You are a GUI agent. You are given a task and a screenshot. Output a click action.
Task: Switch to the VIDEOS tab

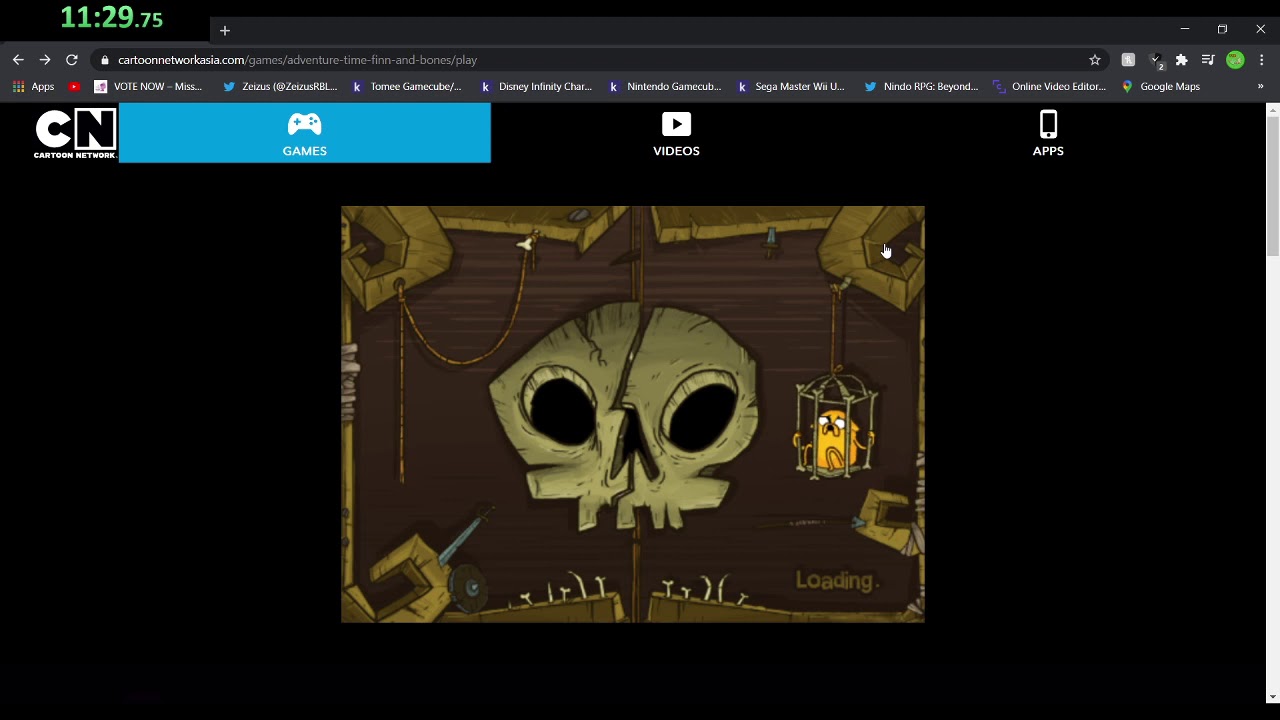pos(676,134)
